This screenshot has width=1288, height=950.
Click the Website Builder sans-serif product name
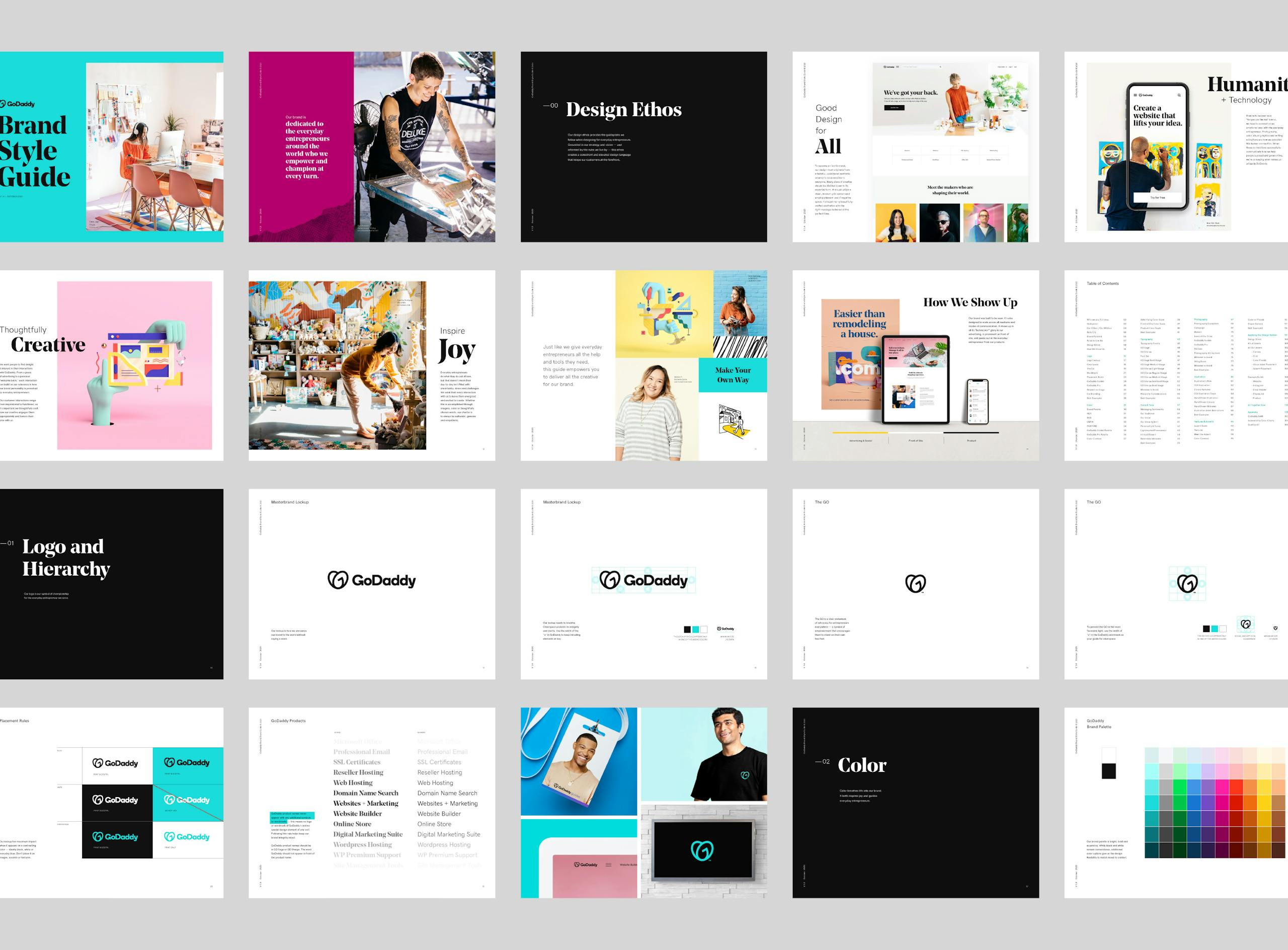point(439,814)
